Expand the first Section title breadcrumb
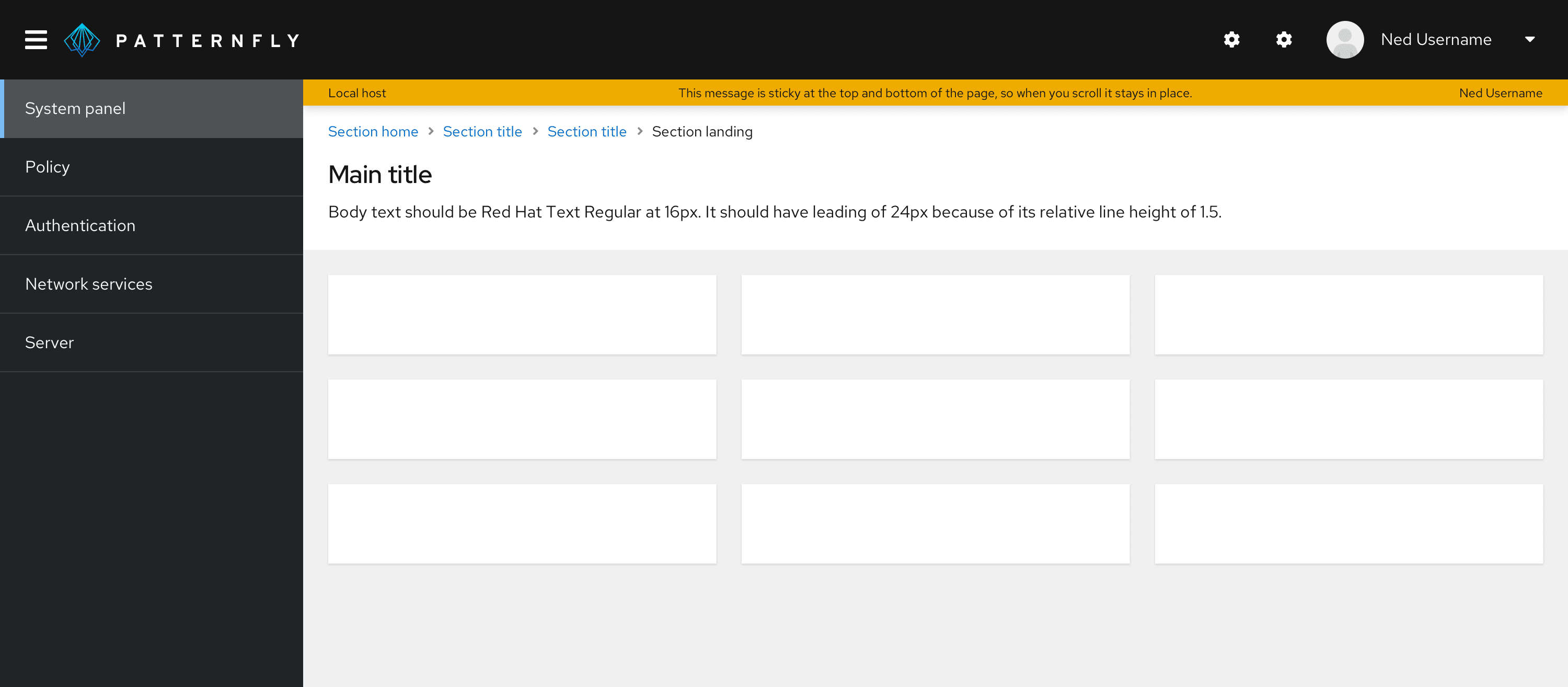1568x687 pixels. coord(482,131)
